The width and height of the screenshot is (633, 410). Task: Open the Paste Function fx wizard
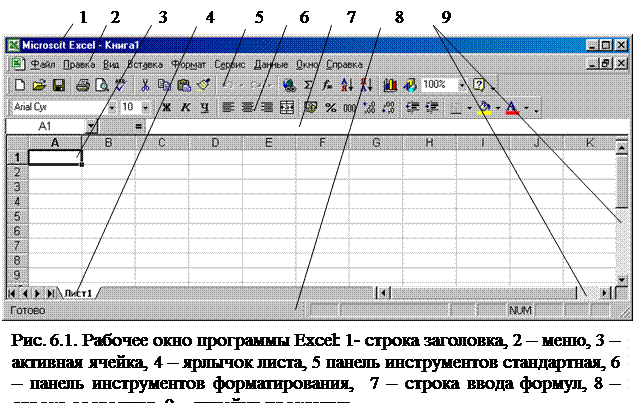click(x=327, y=85)
